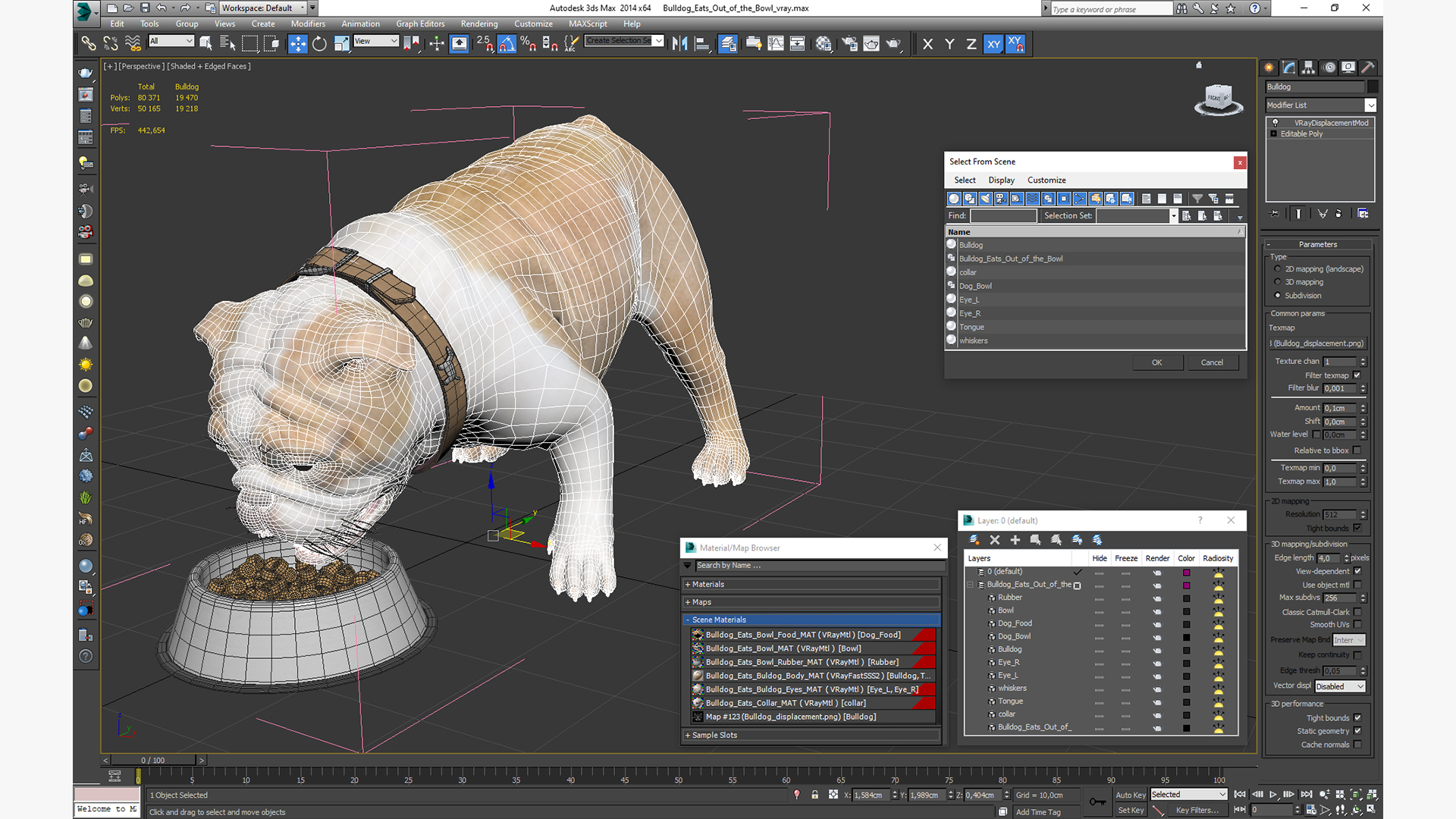Open the Create command panel tab
The image size is (1456, 819).
[1269, 67]
